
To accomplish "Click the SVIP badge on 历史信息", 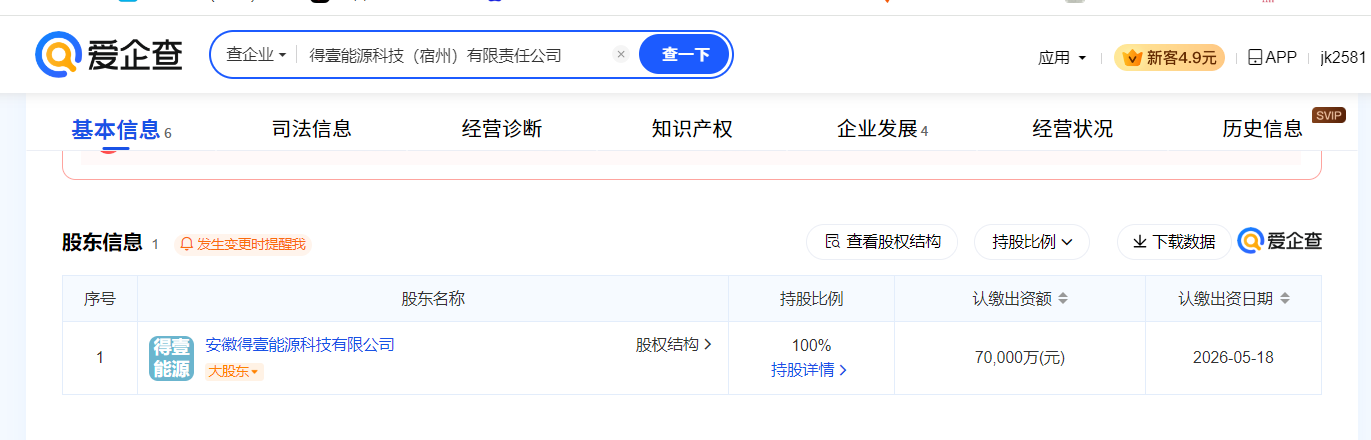I will tap(1328, 115).
